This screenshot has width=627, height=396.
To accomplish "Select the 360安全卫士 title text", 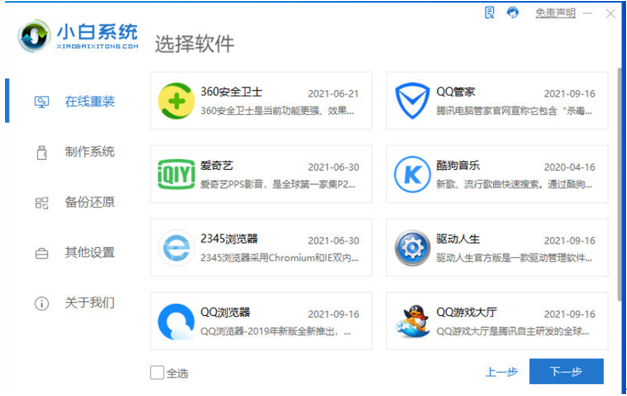I will [x=231, y=92].
